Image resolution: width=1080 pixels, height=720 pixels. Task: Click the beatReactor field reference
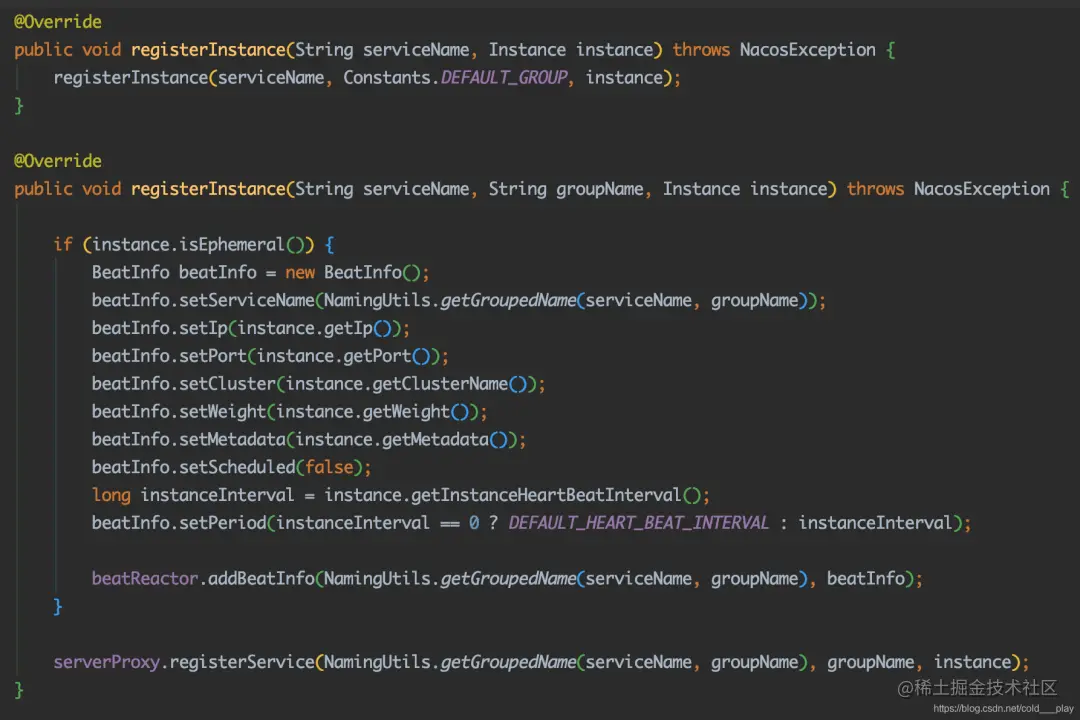click(145, 579)
